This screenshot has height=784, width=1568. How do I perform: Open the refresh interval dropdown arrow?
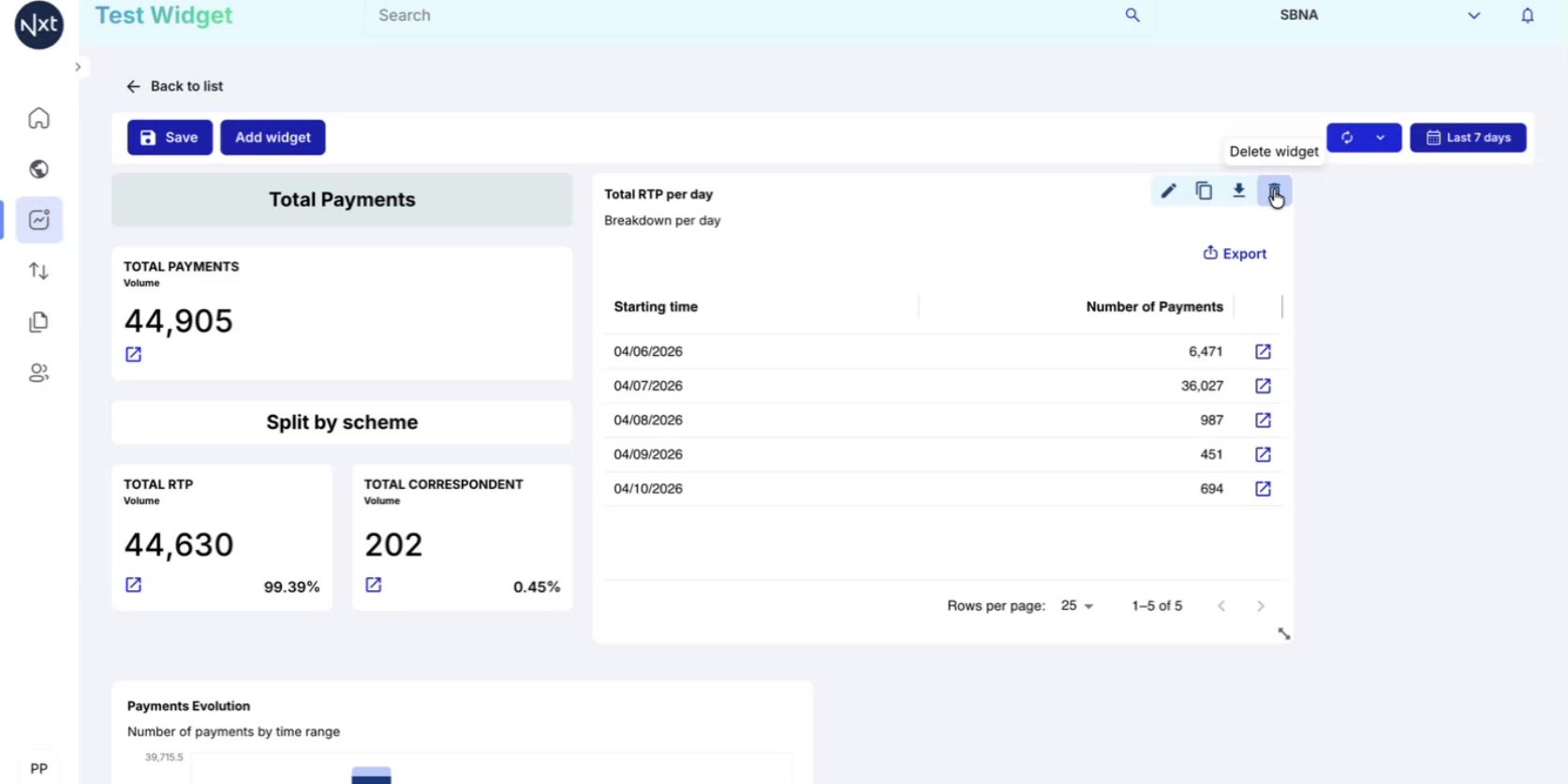click(x=1381, y=138)
